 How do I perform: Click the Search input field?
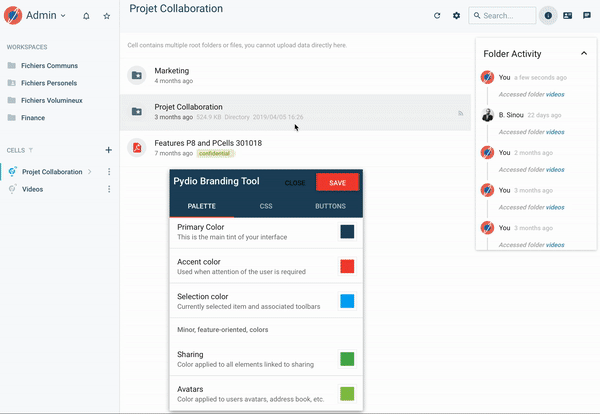point(502,16)
